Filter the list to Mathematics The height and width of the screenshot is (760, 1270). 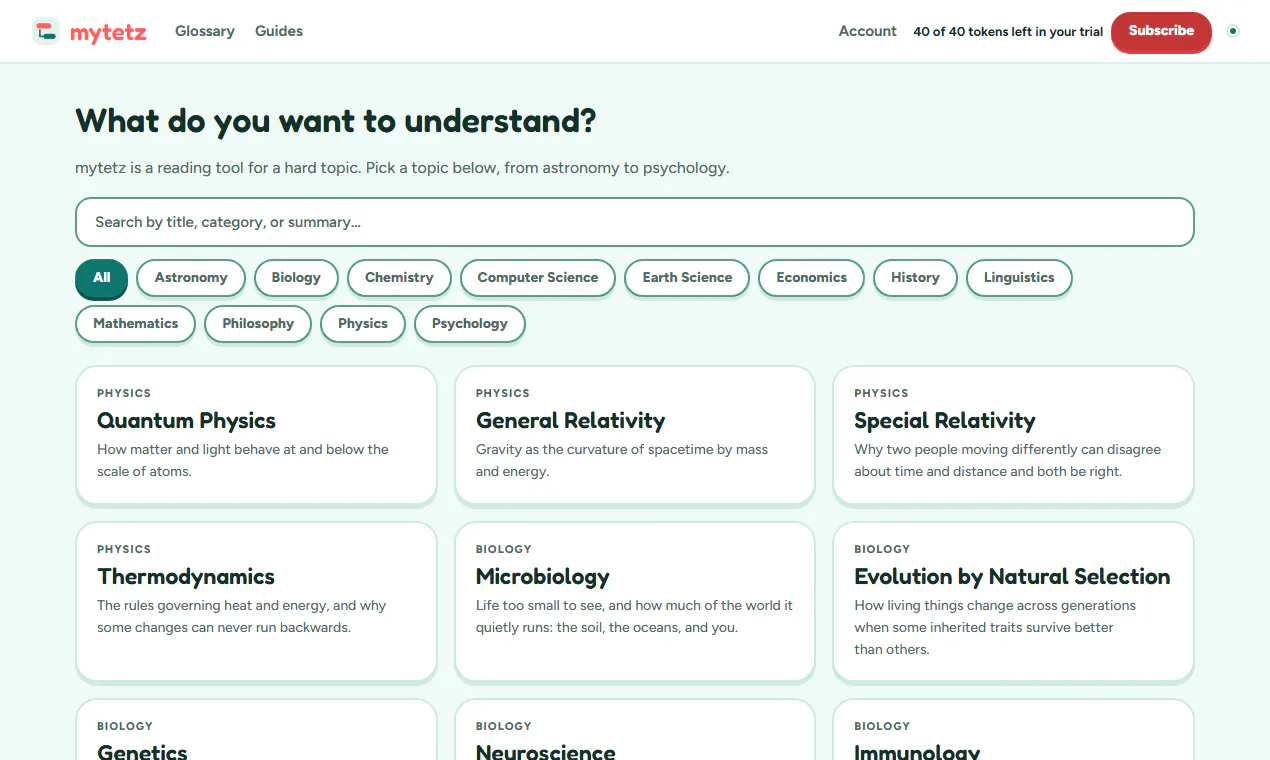135,324
